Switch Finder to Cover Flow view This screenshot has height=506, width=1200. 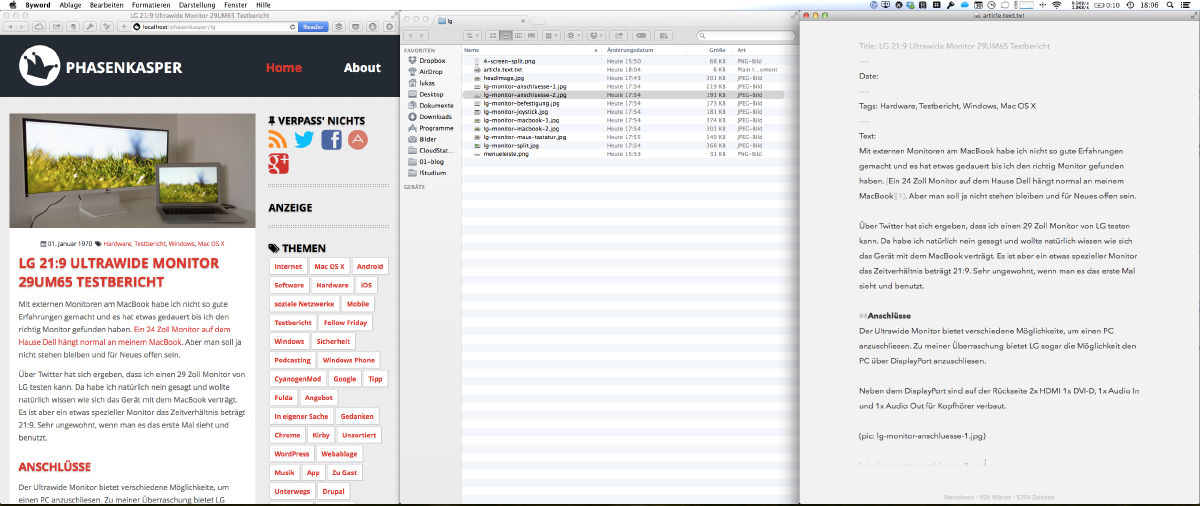tap(531, 35)
